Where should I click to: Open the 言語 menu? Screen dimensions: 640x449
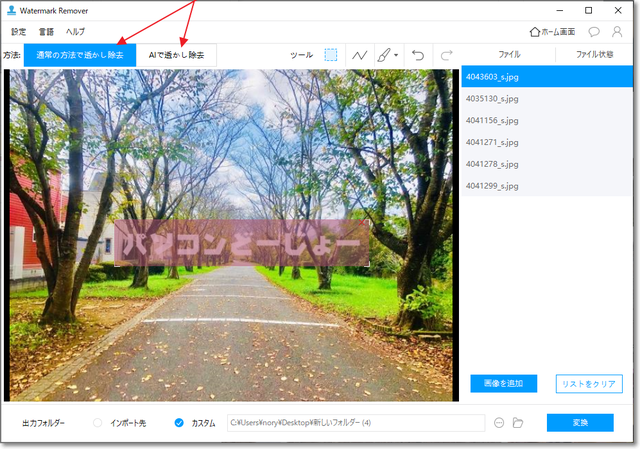point(46,32)
